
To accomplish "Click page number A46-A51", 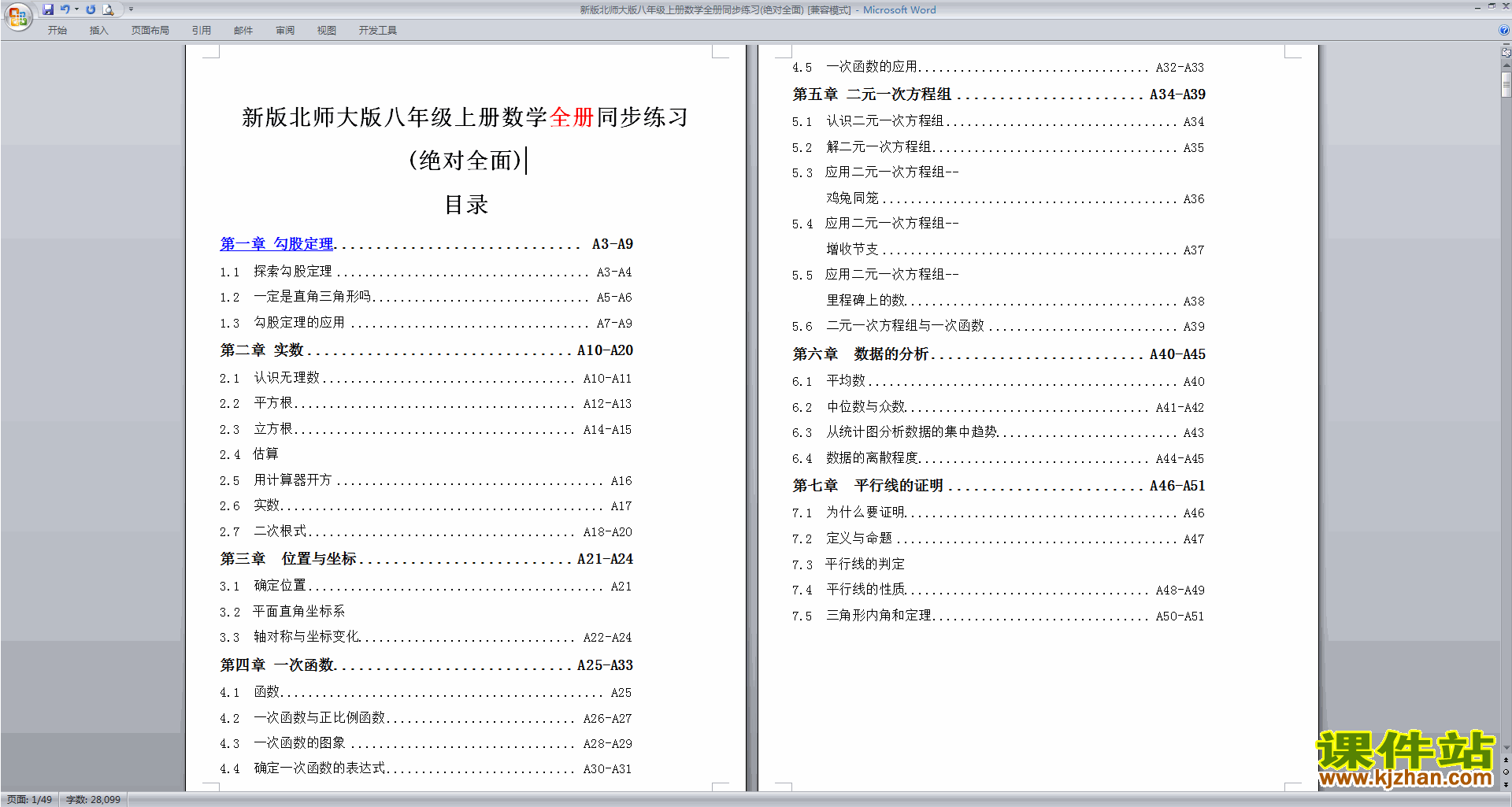I will (1177, 486).
